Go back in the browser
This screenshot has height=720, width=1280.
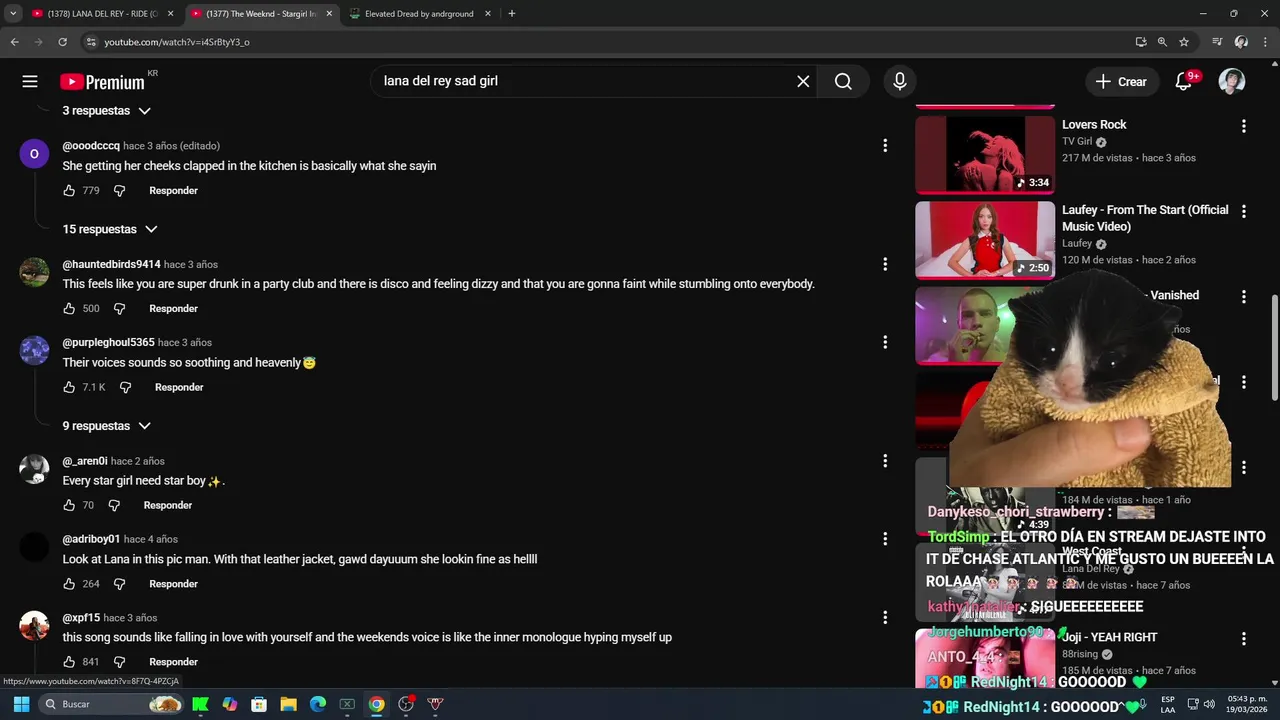[14, 42]
